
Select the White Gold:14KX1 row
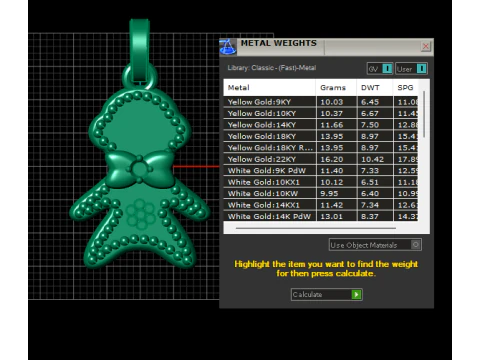(x=321, y=205)
